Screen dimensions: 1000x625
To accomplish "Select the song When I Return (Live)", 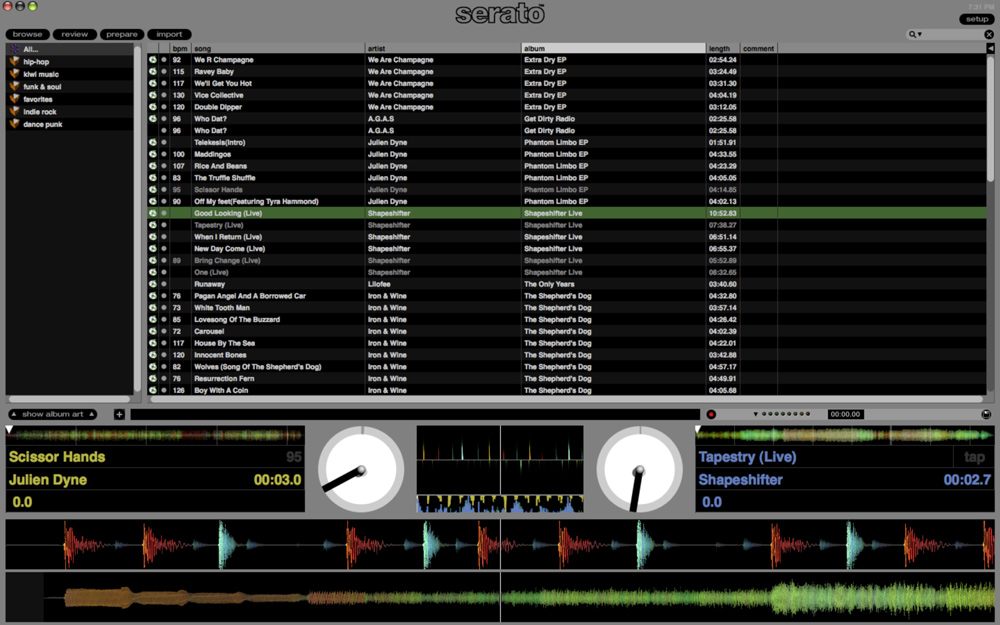I will 228,237.
